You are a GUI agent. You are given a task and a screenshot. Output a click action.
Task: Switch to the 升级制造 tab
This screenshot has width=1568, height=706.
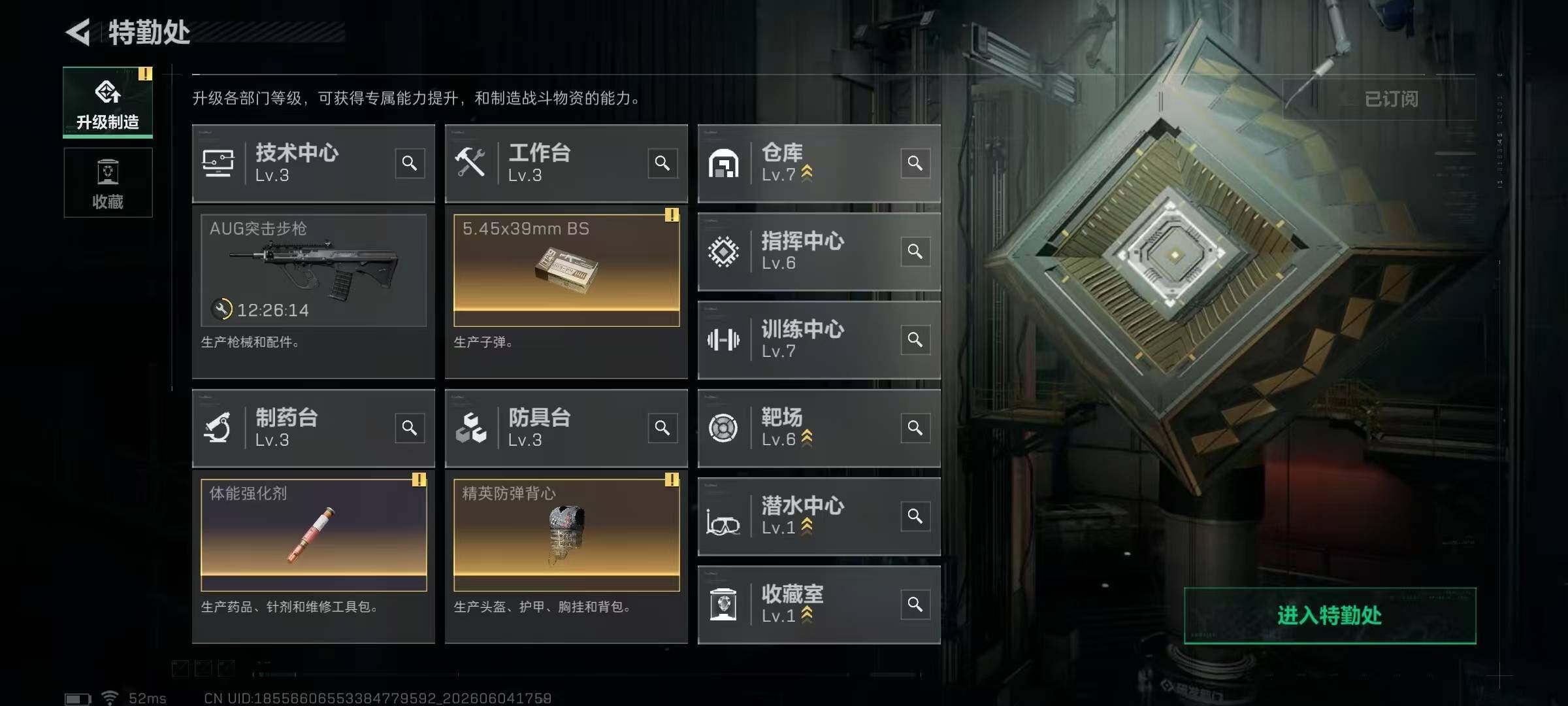click(x=108, y=102)
